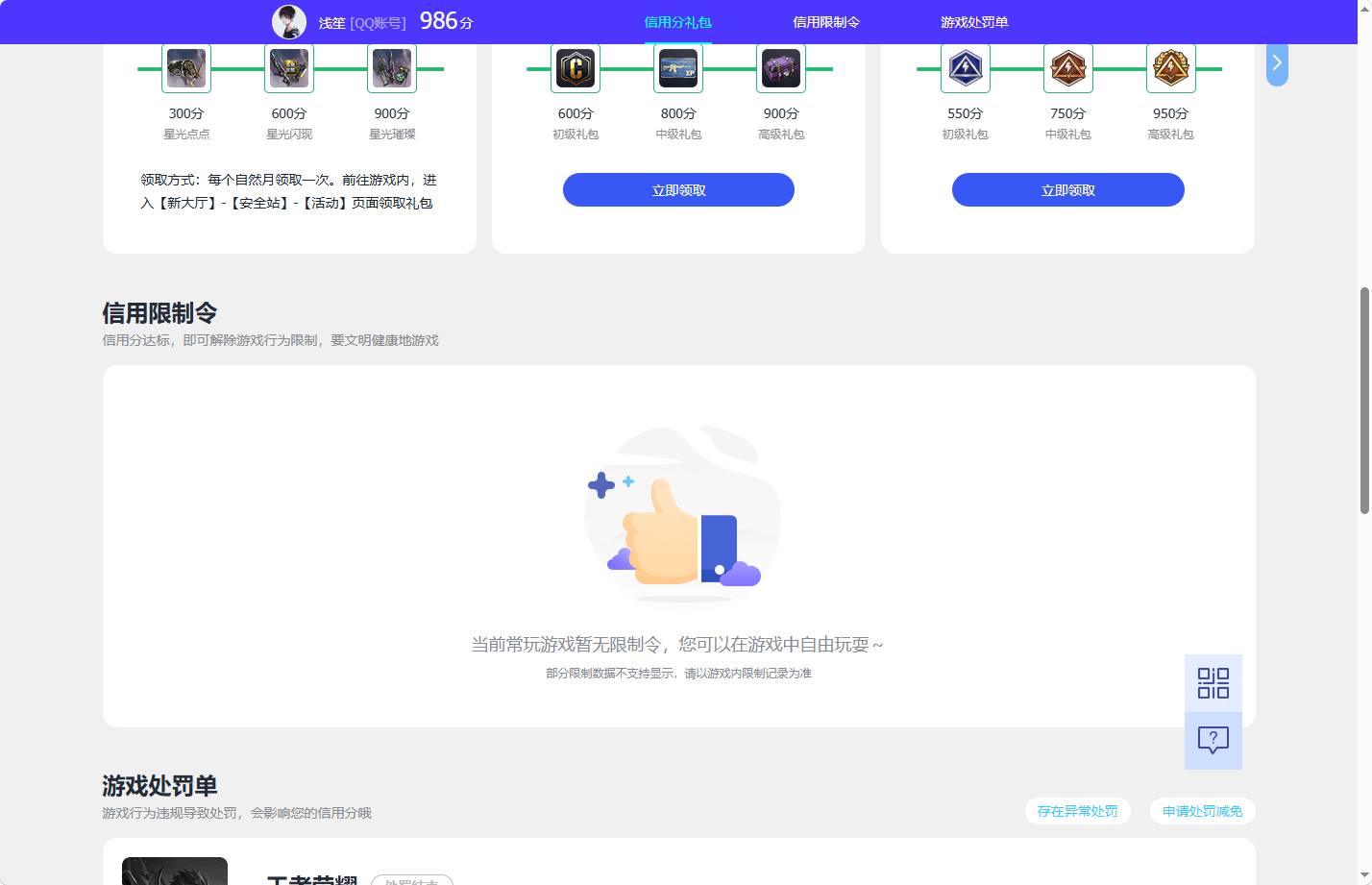Select the 550分 初级礼包 badge icon

966,68
